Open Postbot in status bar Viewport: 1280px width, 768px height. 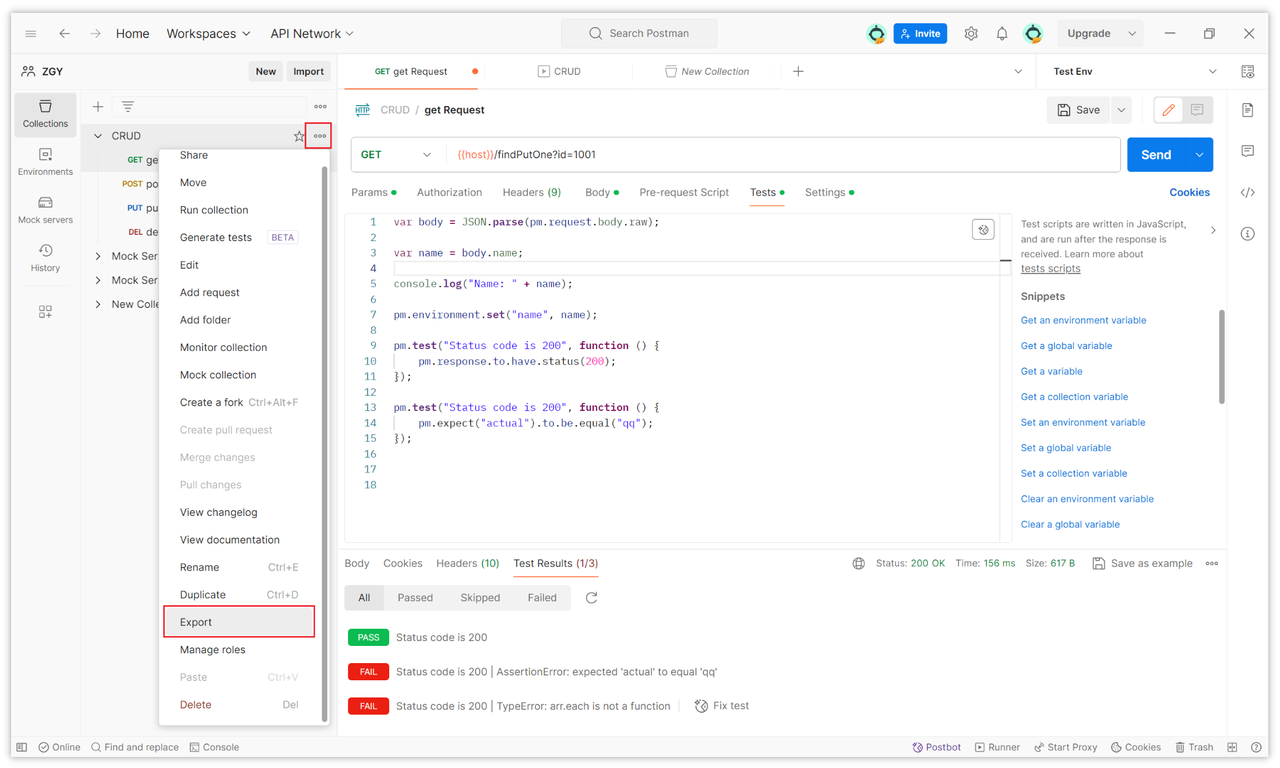pos(937,747)
